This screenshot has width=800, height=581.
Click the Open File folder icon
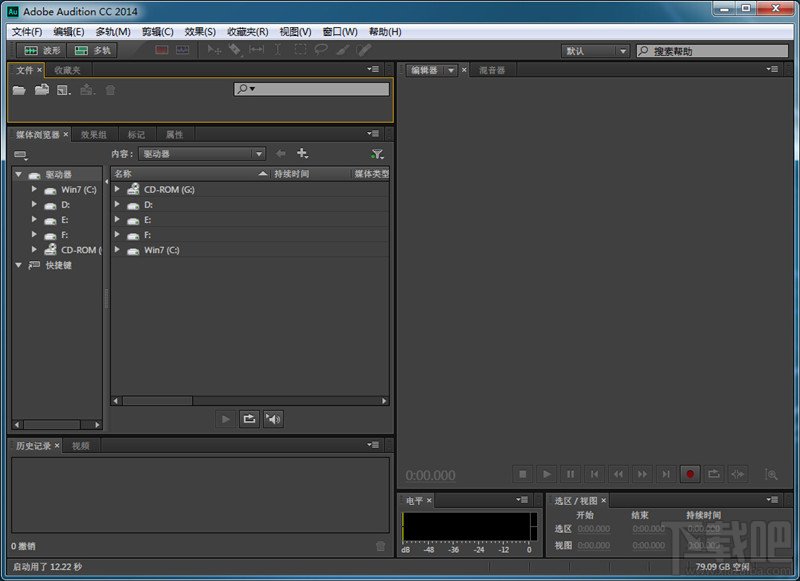click(19, 90)
